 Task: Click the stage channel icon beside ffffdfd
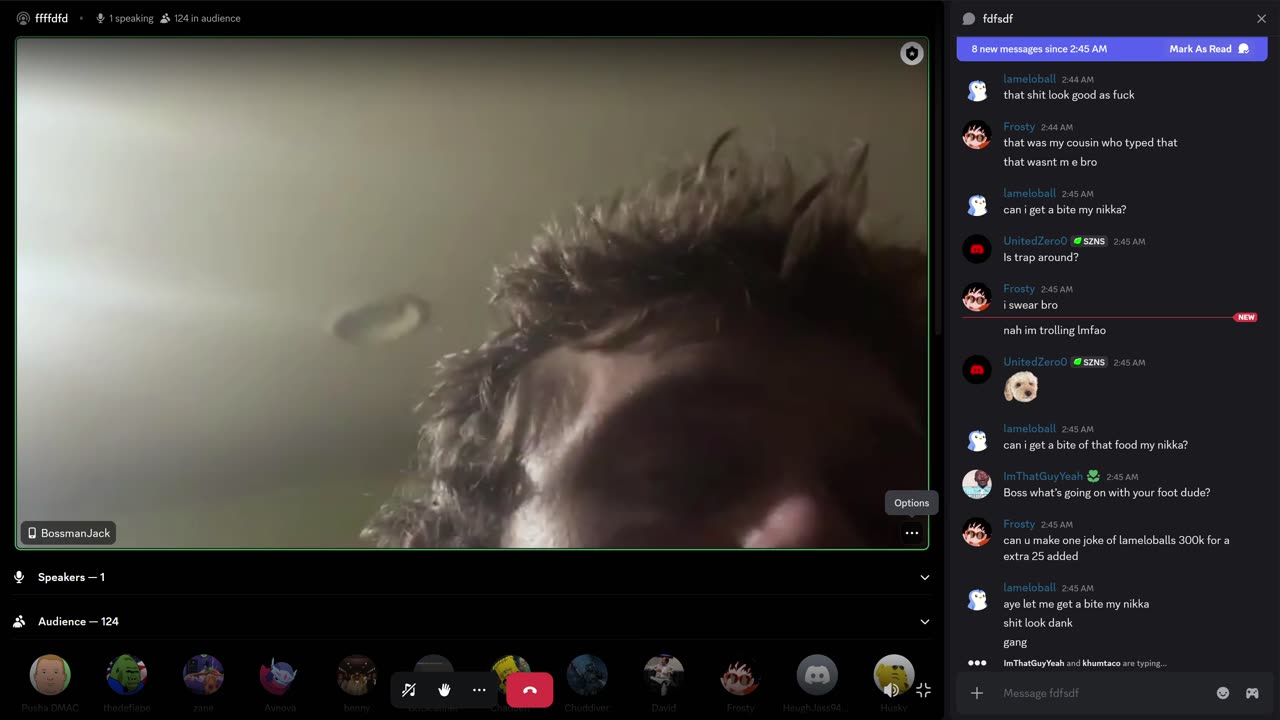click(x=23, y=18)
